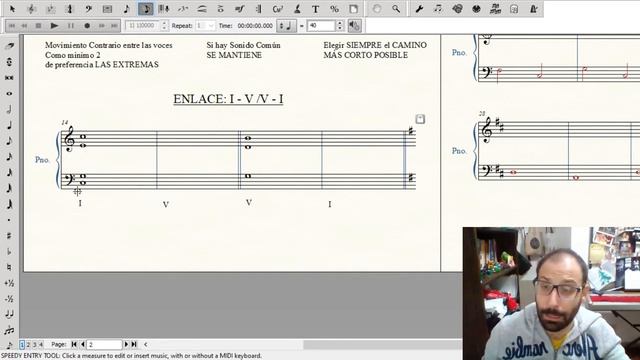The height and width of the screenshot is (360, 640).
Task: Skip to the end in playback controls
Action: click(x=114, y=26)
